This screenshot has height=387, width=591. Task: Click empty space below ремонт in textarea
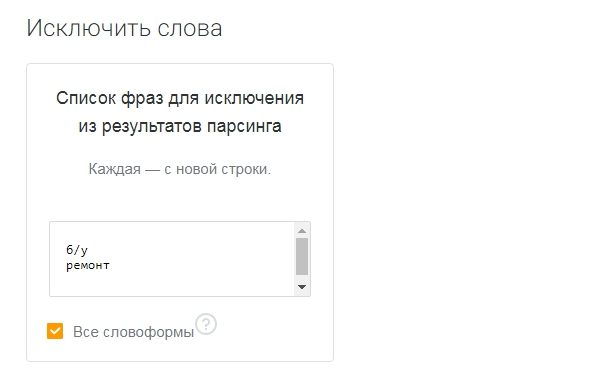tap(170, 283)
